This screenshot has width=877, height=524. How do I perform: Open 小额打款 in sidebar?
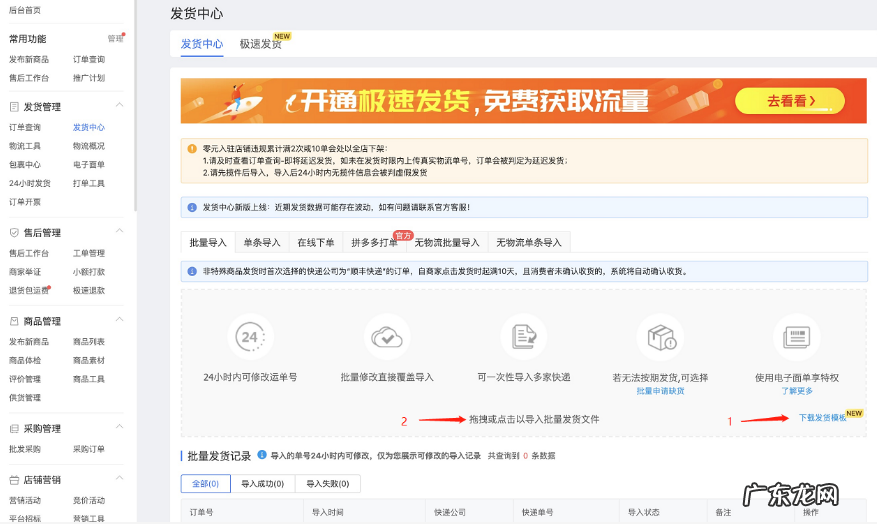click(89, 272)
